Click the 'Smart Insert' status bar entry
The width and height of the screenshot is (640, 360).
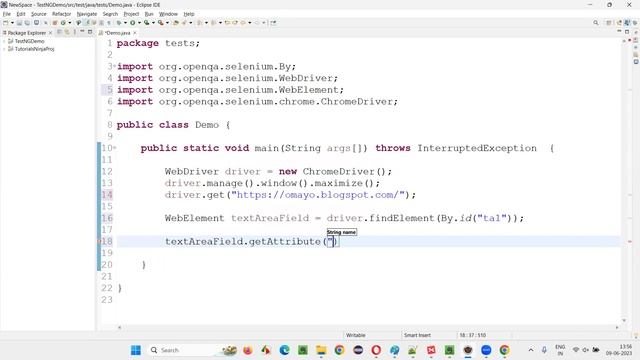417,335
